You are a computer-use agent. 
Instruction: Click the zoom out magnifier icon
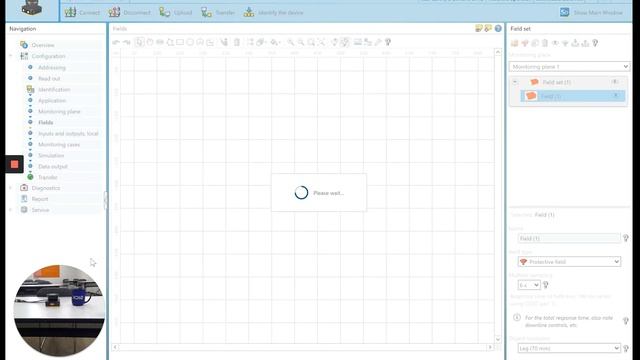301,42
